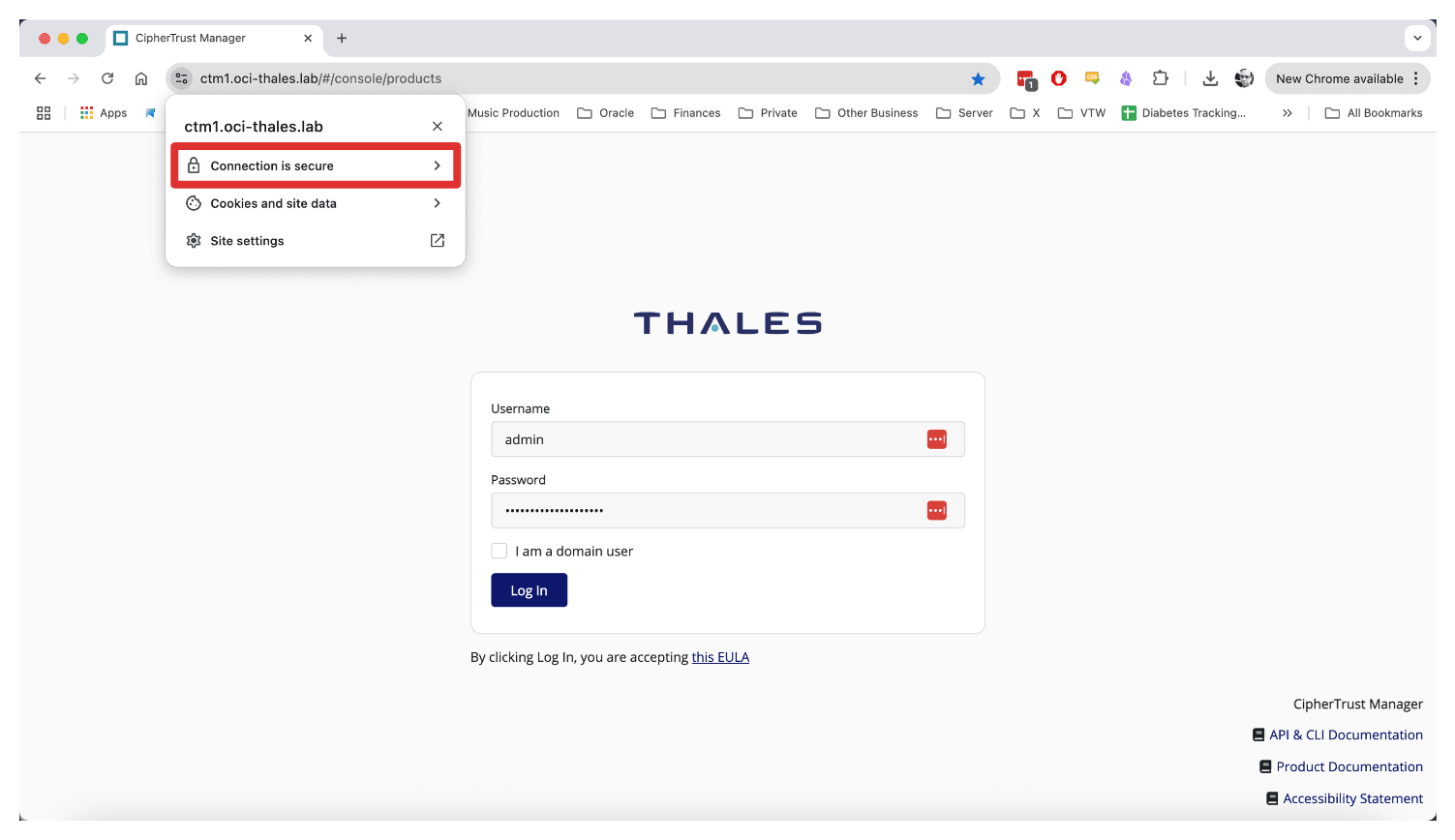Click the address bar URL
The height and width of the screenshot is (840, 1455).
[x=320, y=78]
